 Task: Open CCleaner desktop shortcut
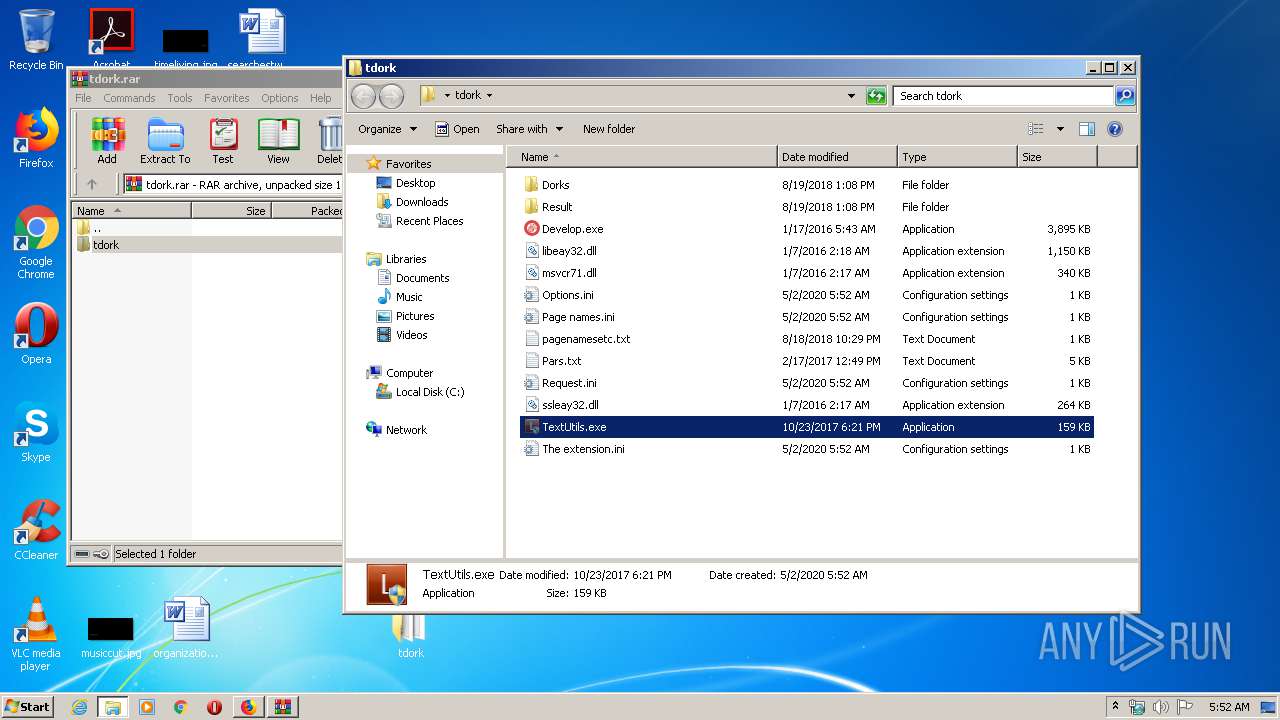click(x=36, y=530)
